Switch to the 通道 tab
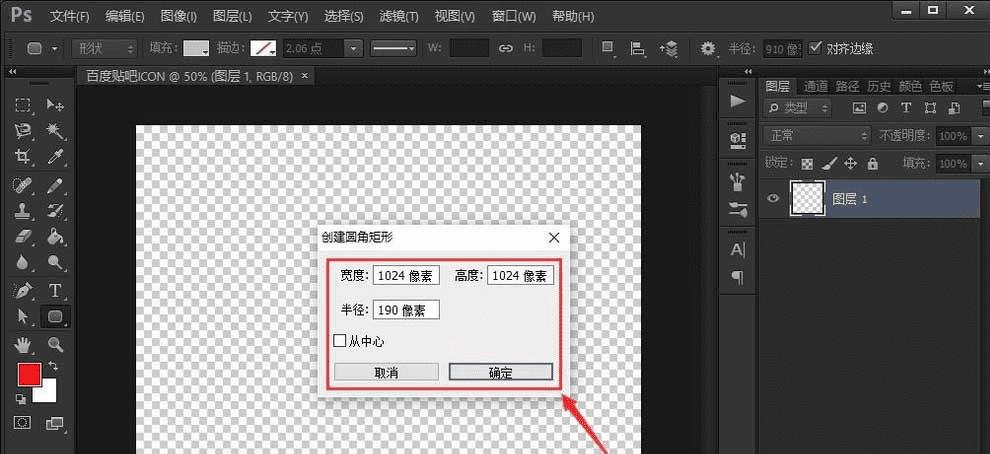 pyautogui.click(x=816, y=87)
